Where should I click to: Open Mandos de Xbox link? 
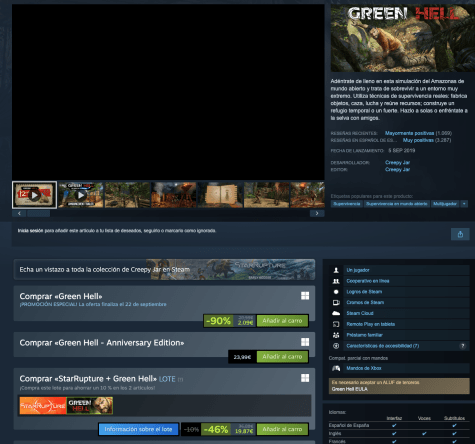click(x=364, y=368)
